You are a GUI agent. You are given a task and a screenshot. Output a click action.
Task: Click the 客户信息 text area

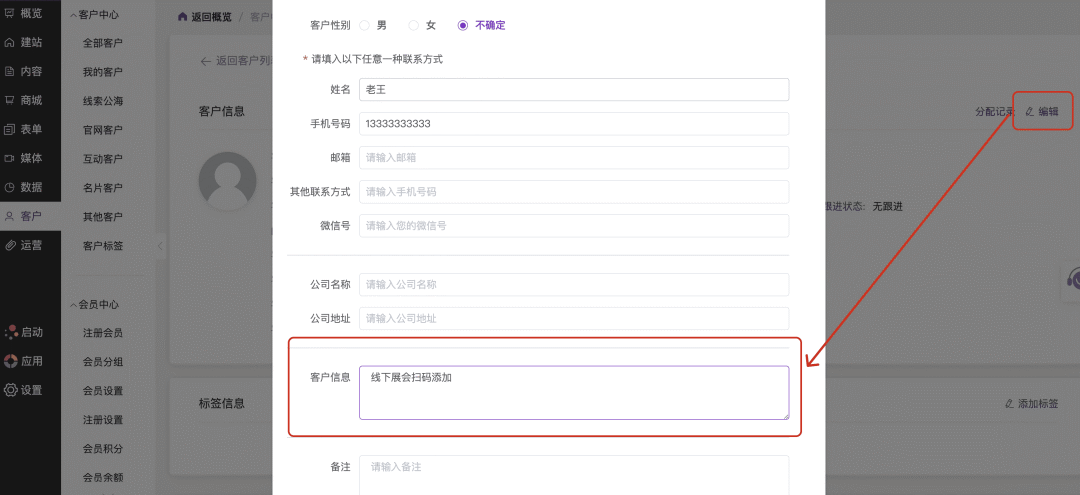[x=573, y=392]
